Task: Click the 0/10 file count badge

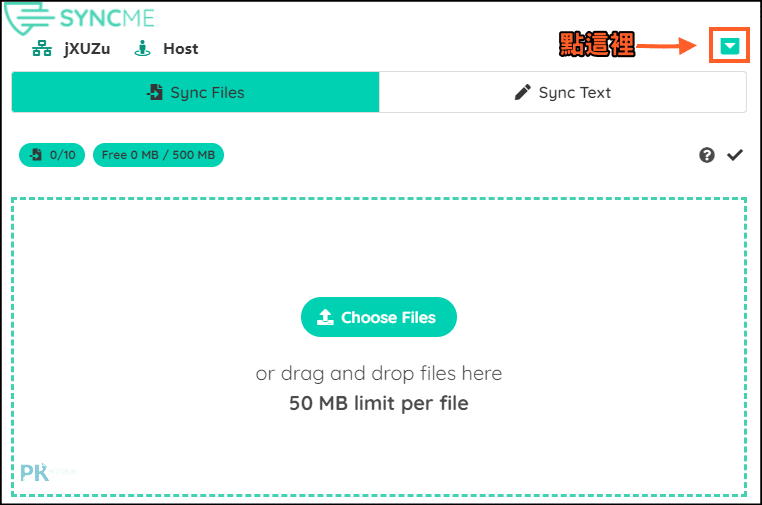Action: 52,155
